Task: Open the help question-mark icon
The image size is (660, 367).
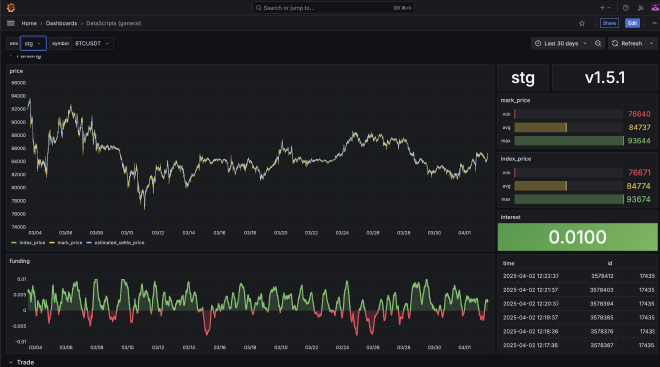Action: [626, 8]
